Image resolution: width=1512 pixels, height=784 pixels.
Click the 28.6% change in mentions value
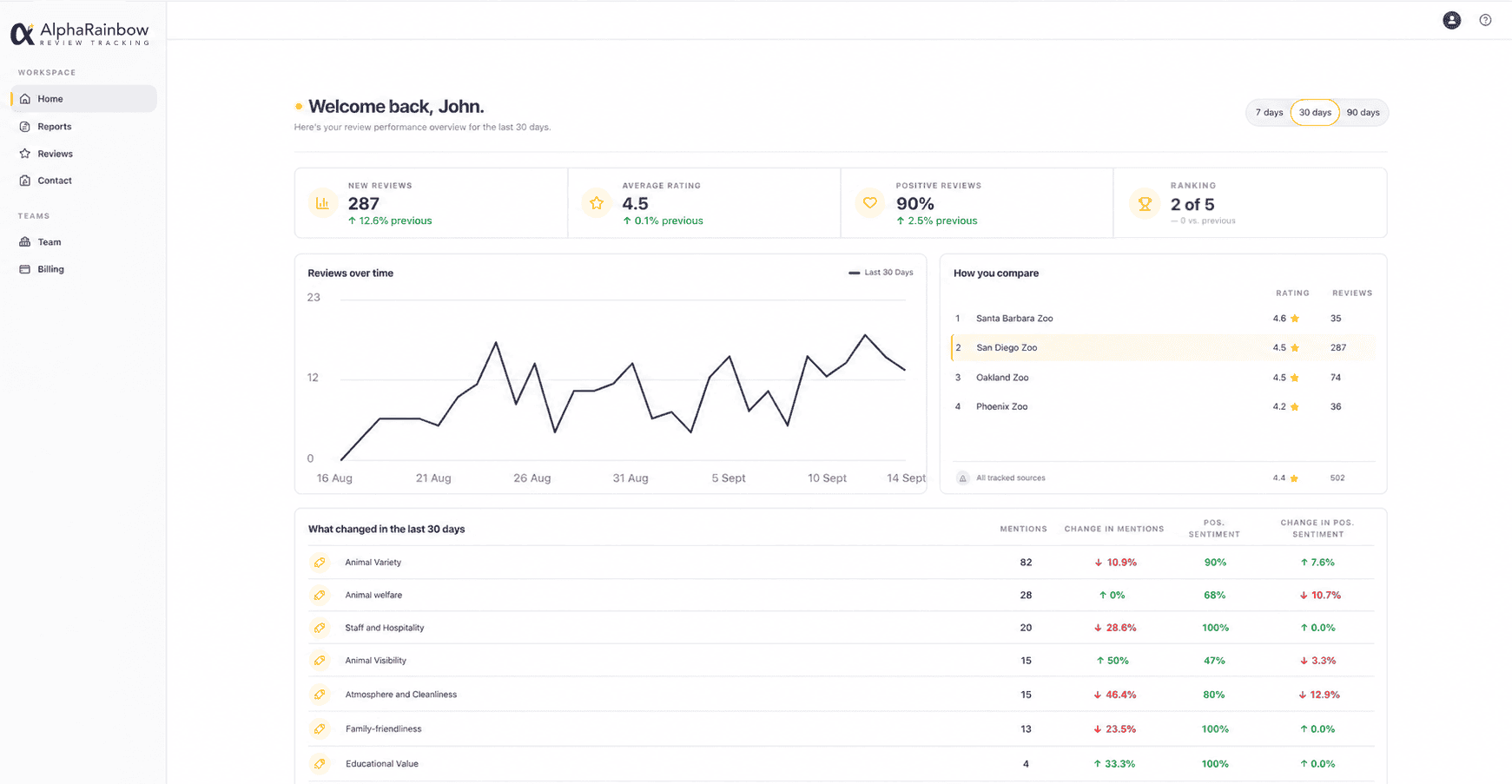coord(1115,628)
